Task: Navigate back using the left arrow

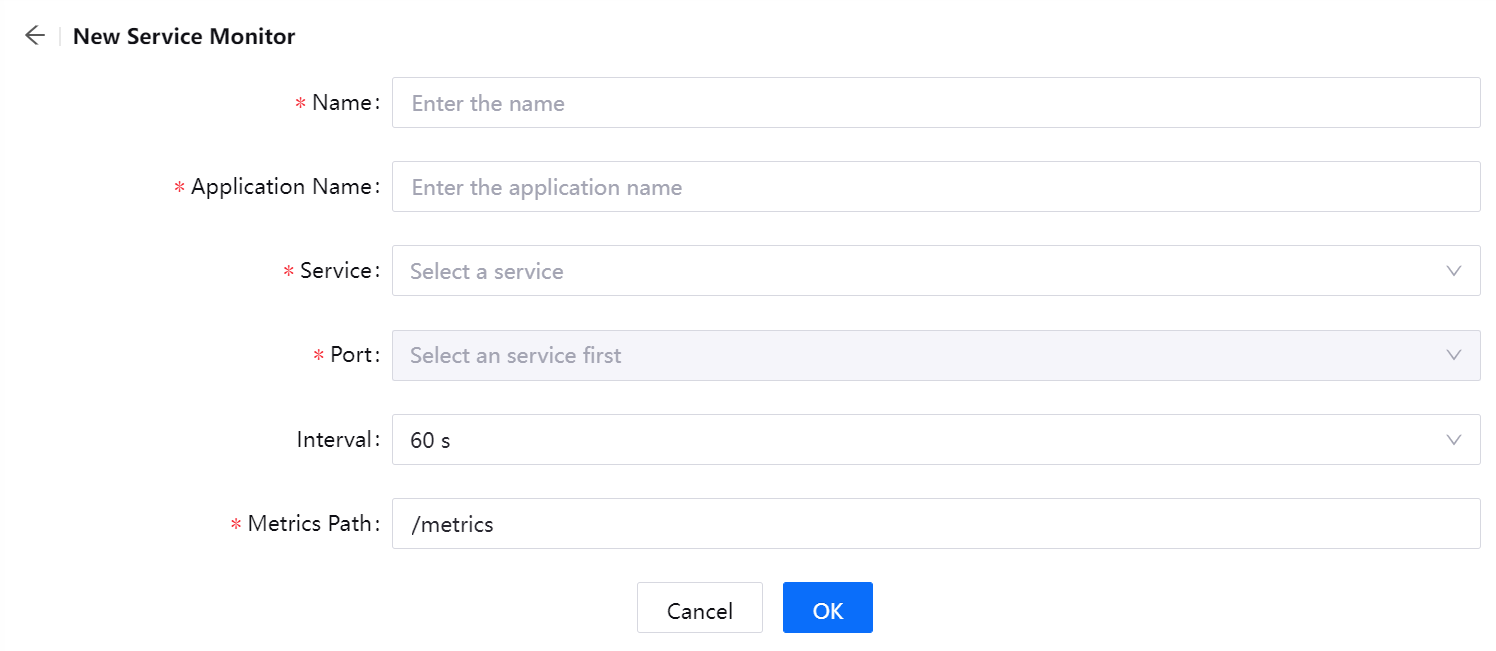Action: [34, 35]
